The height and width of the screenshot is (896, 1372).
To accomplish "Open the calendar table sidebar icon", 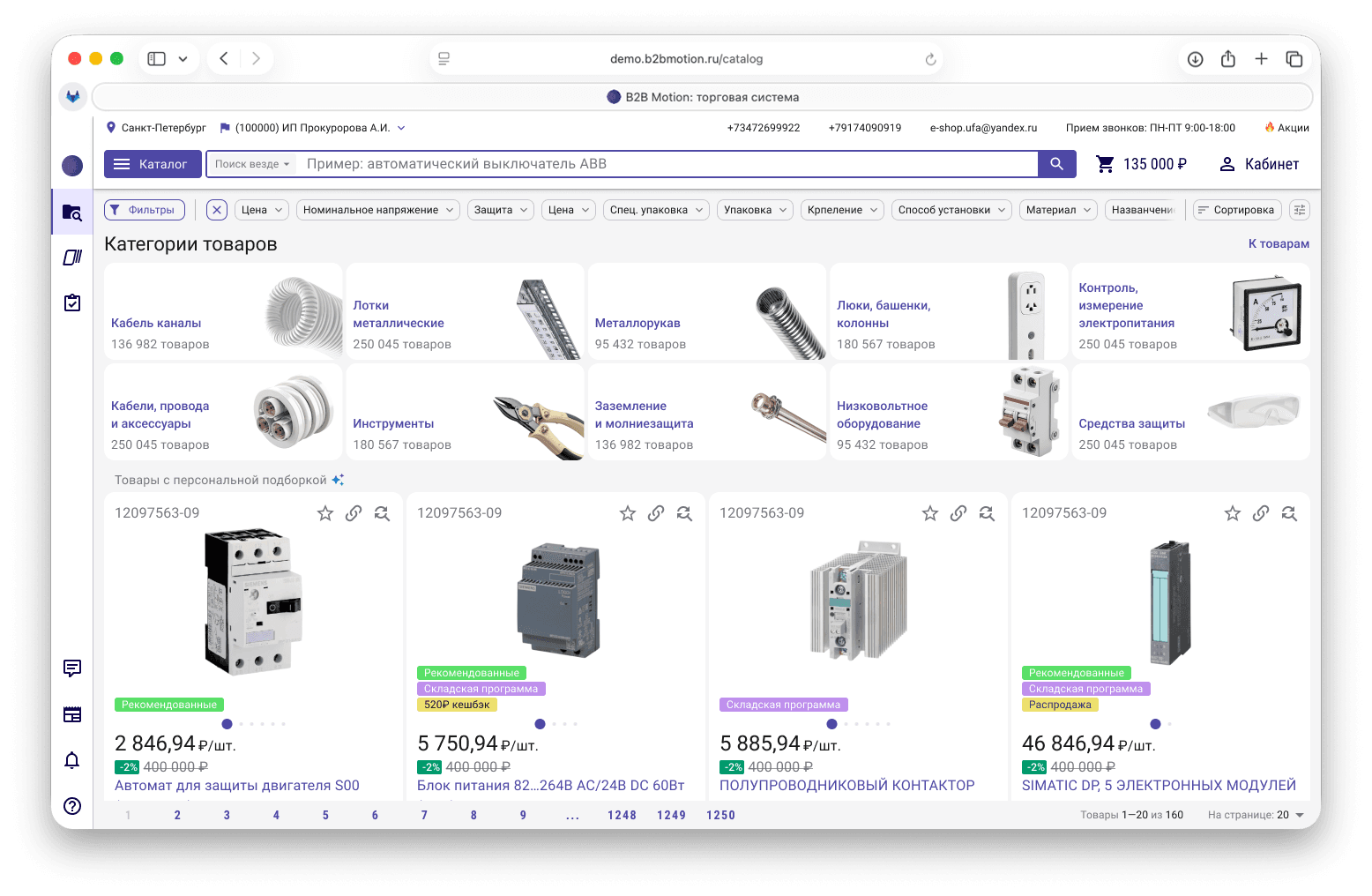I will click(72, 714).
